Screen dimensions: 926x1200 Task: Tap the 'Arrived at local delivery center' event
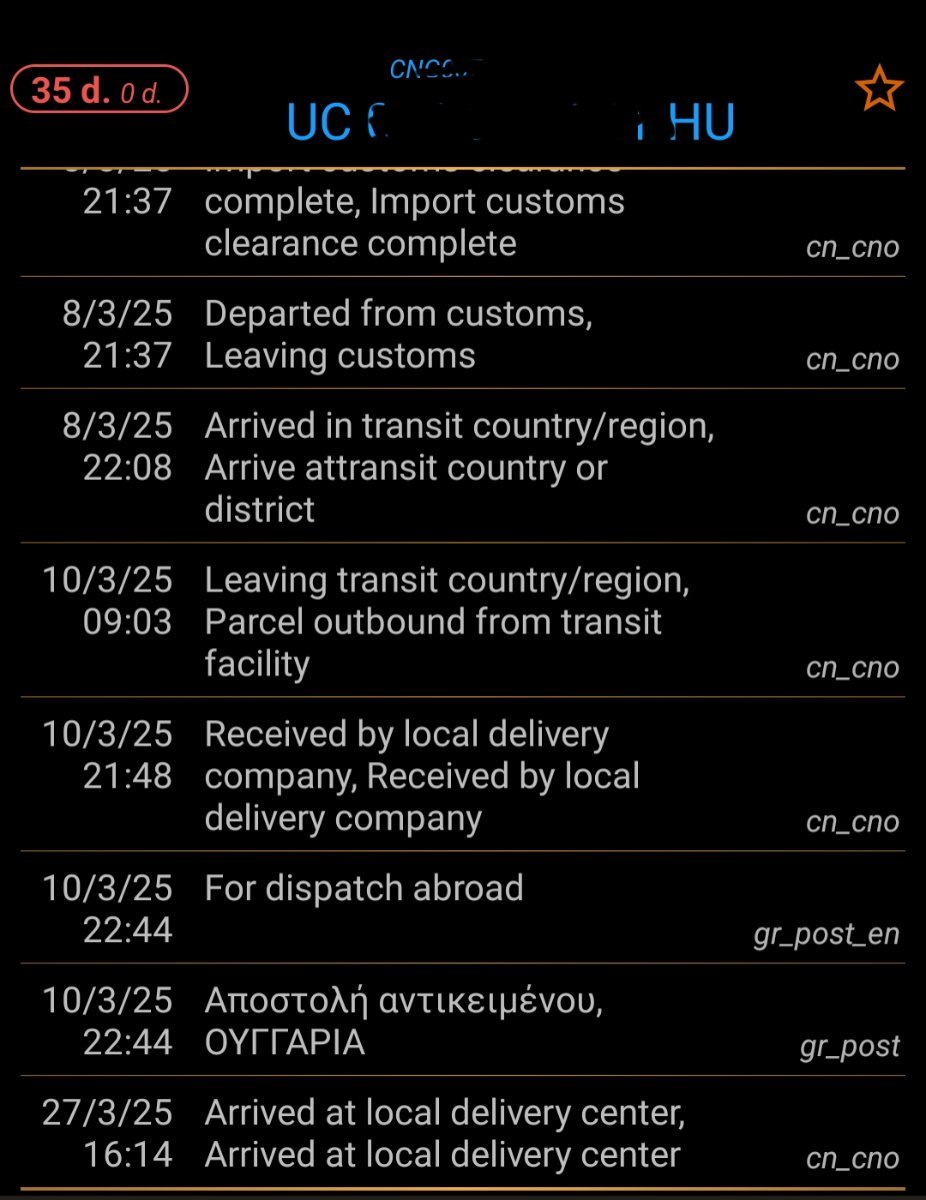(x=462, y=1132)
